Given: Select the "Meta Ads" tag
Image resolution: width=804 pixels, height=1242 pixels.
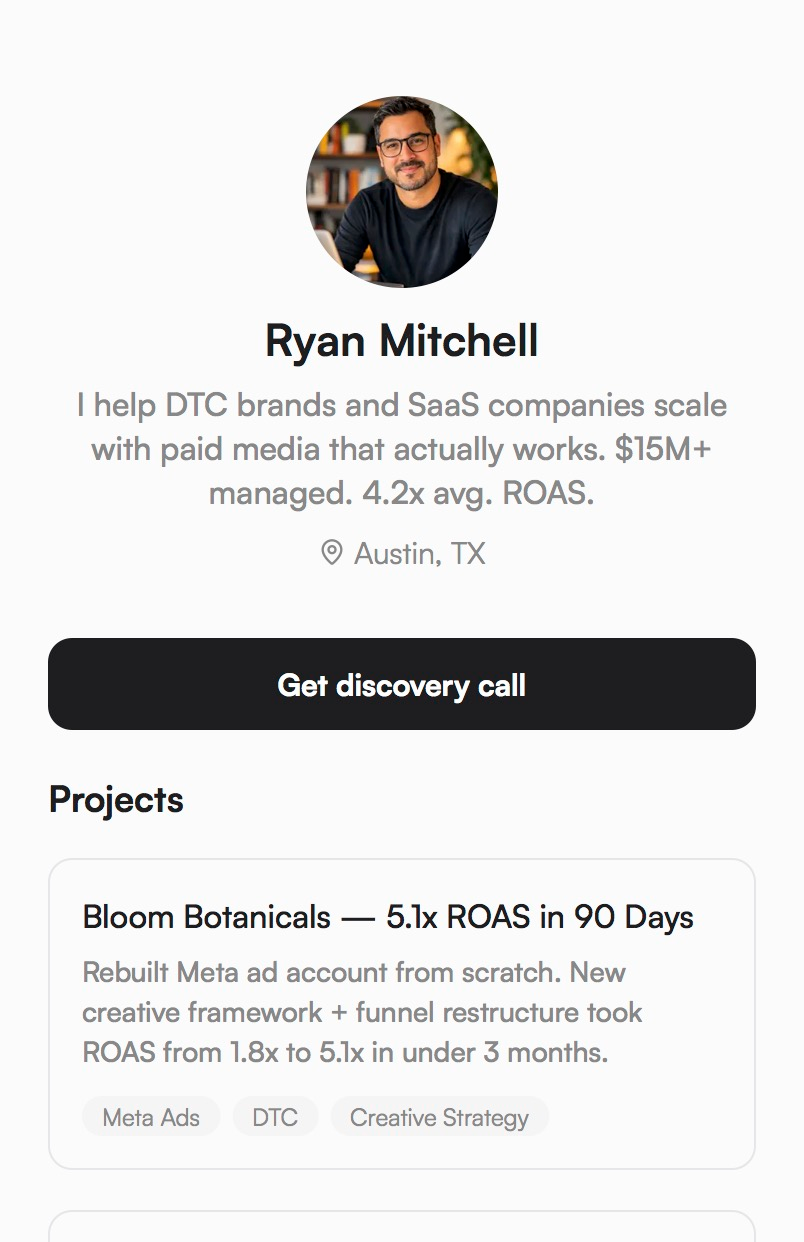Looking at the screenshot, I should click(x=151, y=1117).
